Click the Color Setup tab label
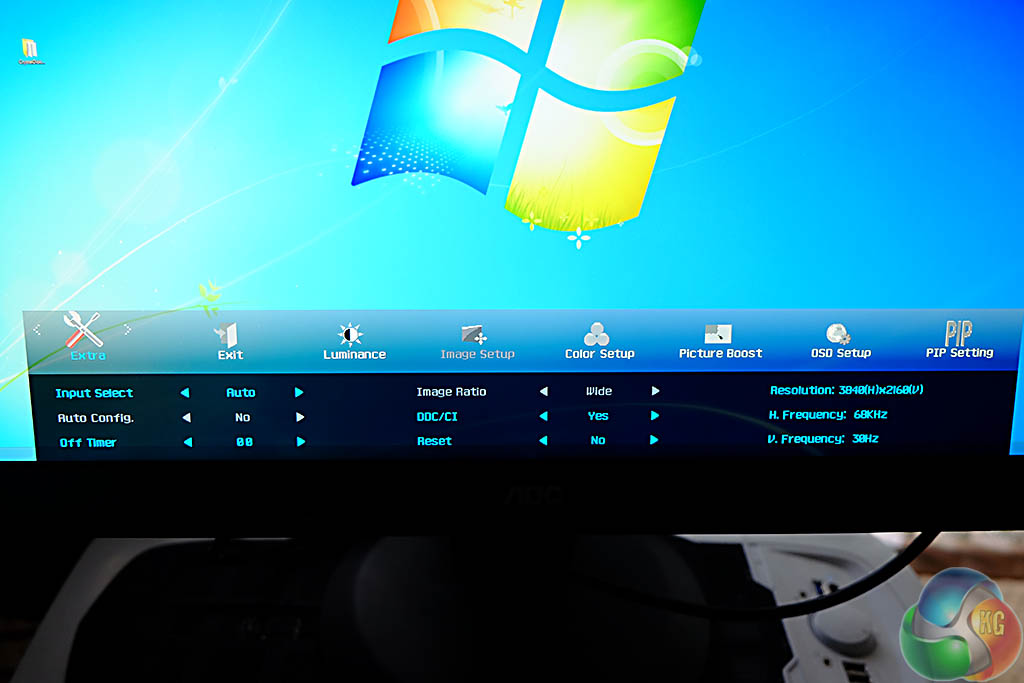The image size is (1024, 683). click(600, 354)
